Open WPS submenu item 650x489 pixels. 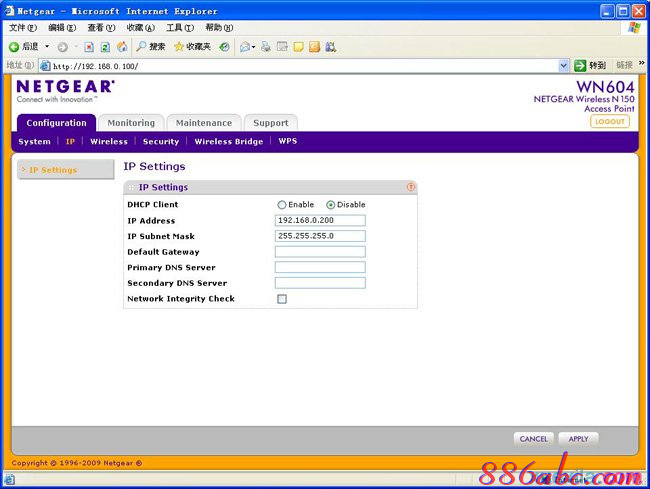tap(288, 141)
